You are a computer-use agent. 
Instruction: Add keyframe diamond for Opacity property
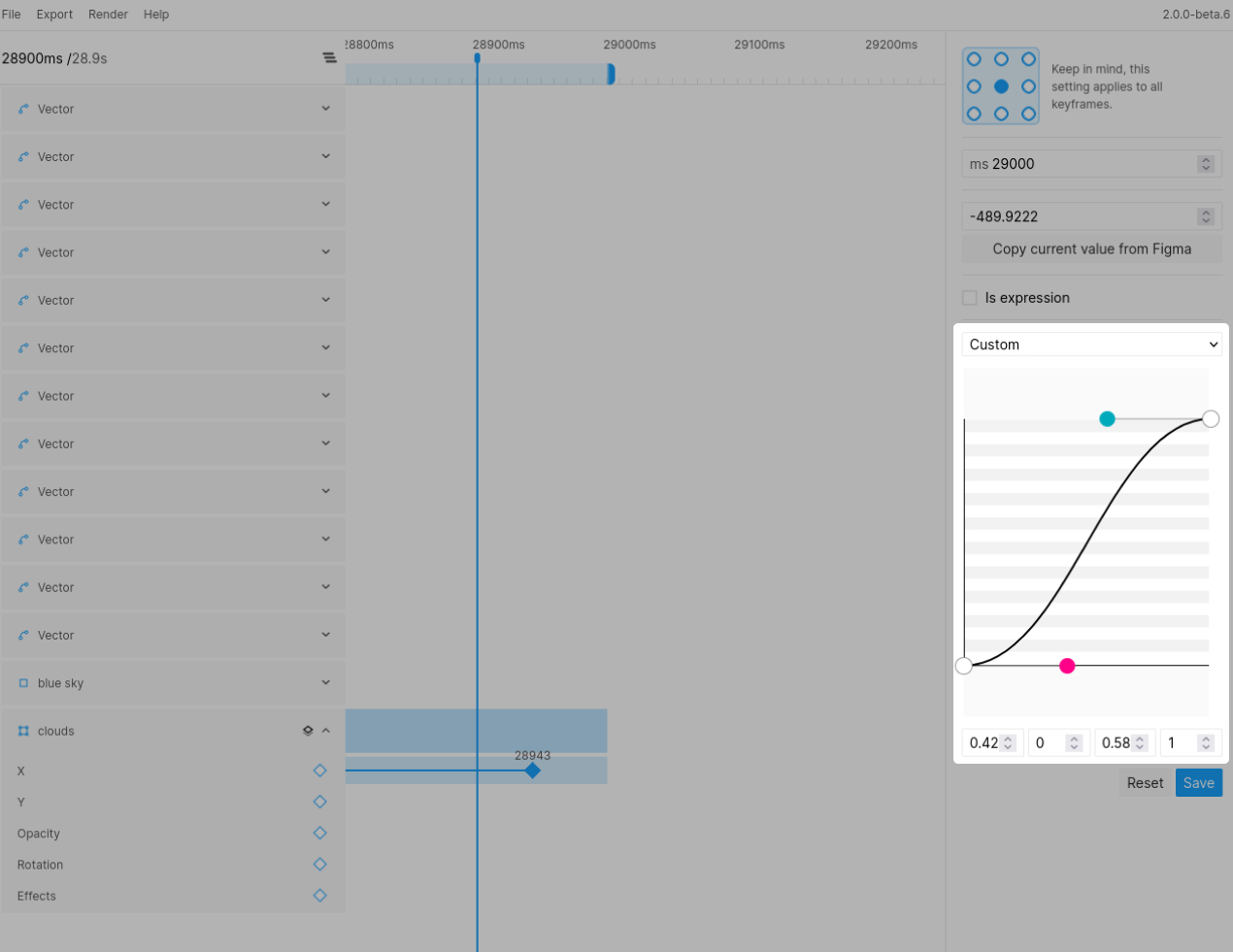[319, 833]
